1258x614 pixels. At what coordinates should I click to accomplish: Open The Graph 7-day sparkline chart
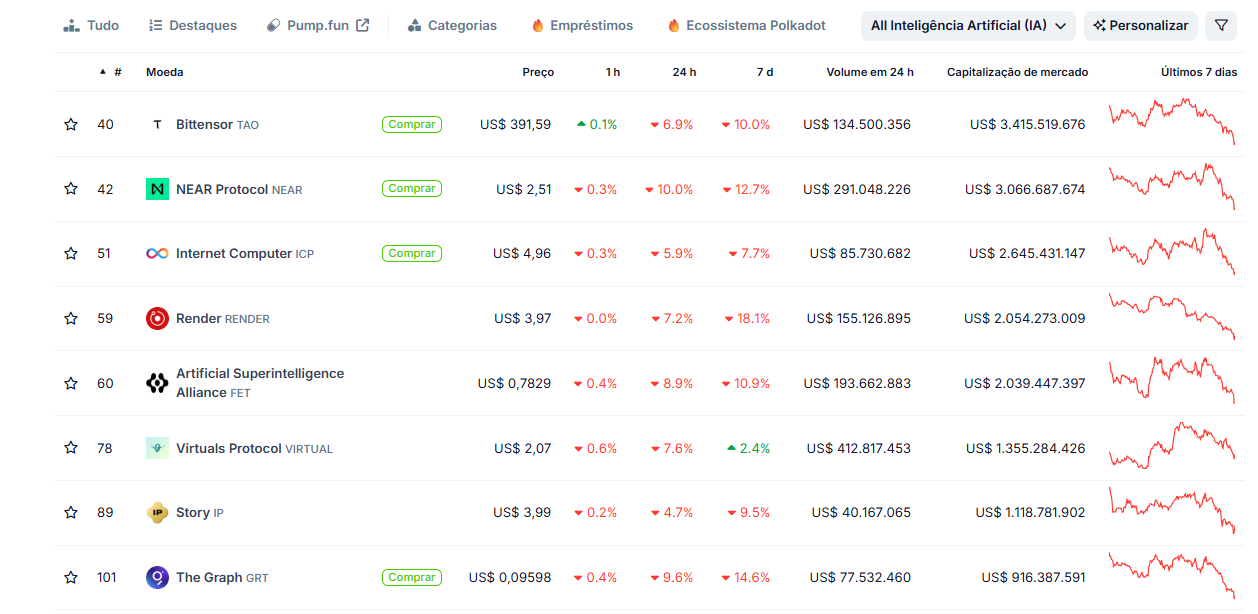pos(1172,575)
